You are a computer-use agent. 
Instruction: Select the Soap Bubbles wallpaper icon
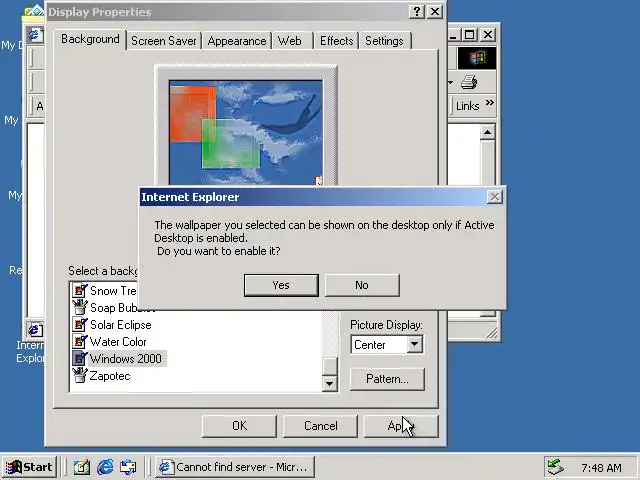(80, 307)
